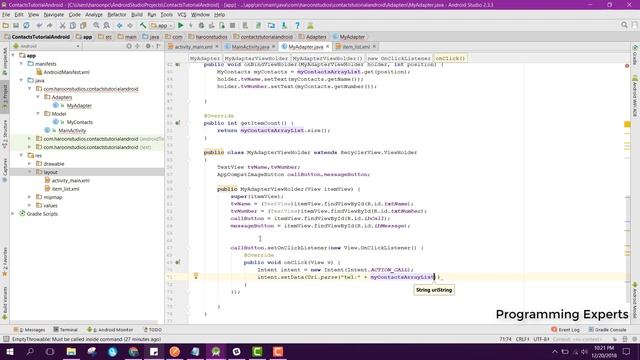Click the Windows Start button
The image size is (640, 360).
point(9,351)
